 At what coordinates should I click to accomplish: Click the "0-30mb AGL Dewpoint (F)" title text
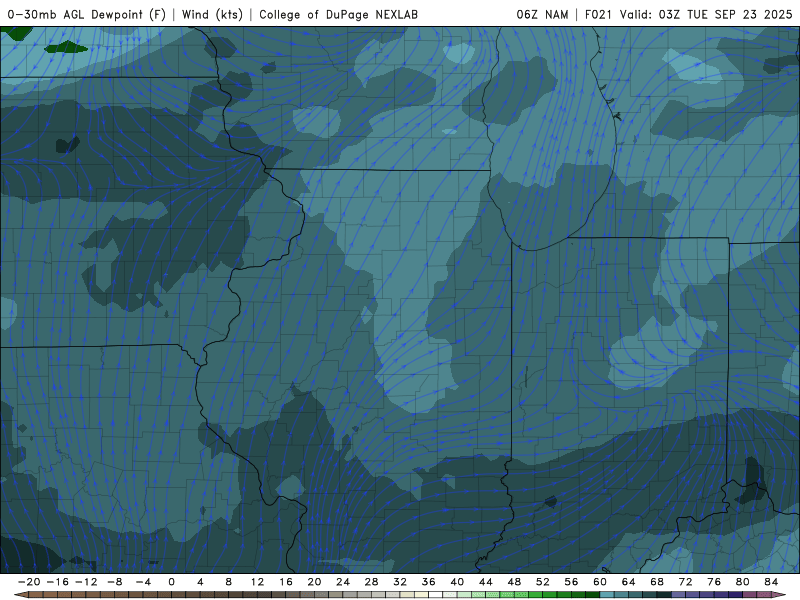tap(87, 14)
